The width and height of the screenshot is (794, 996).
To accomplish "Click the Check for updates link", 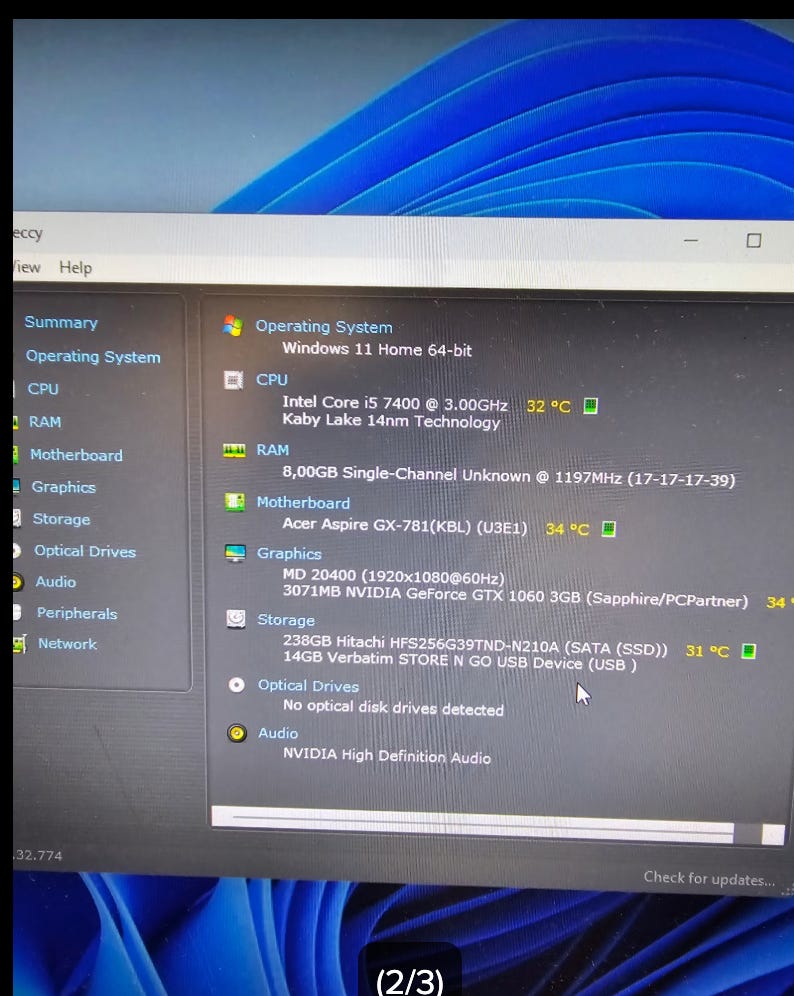I will click(x=709, y=878).
